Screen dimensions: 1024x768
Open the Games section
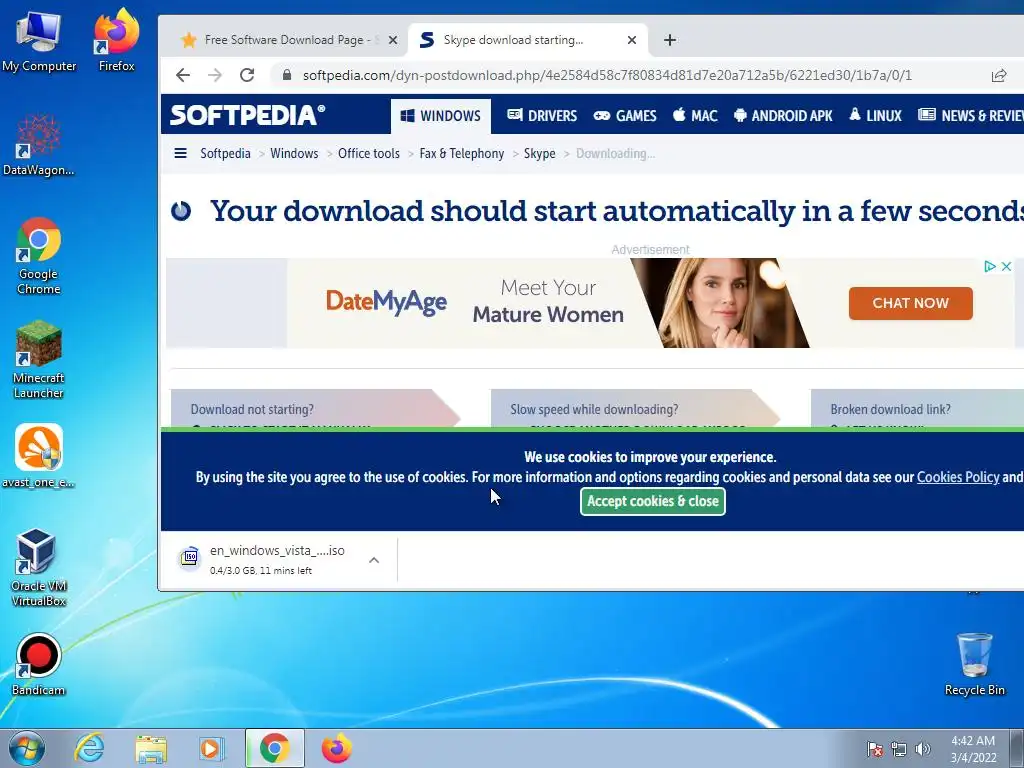625,116
